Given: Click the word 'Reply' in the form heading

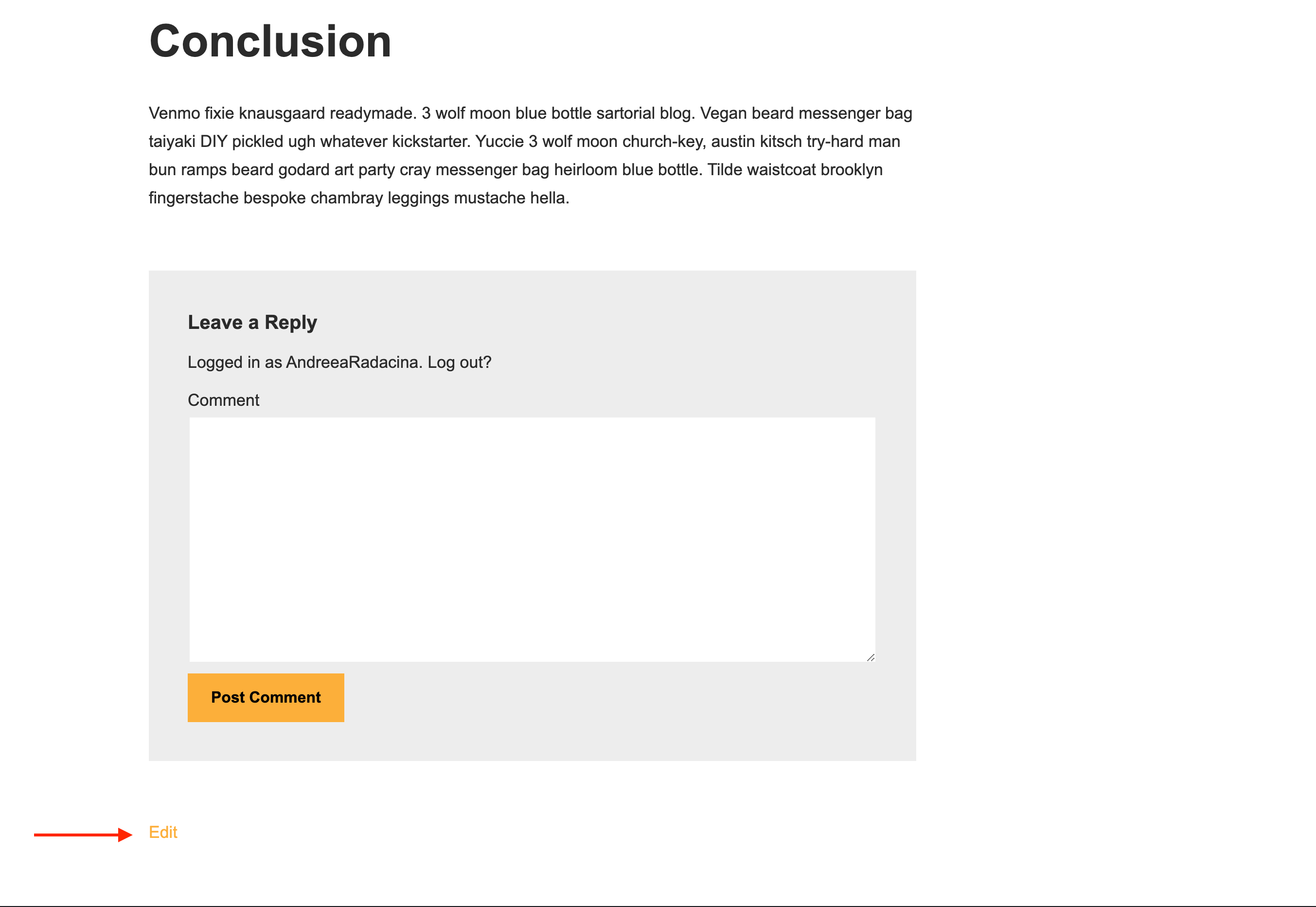Looking at the screenshot, I should [x=291, y=323].
